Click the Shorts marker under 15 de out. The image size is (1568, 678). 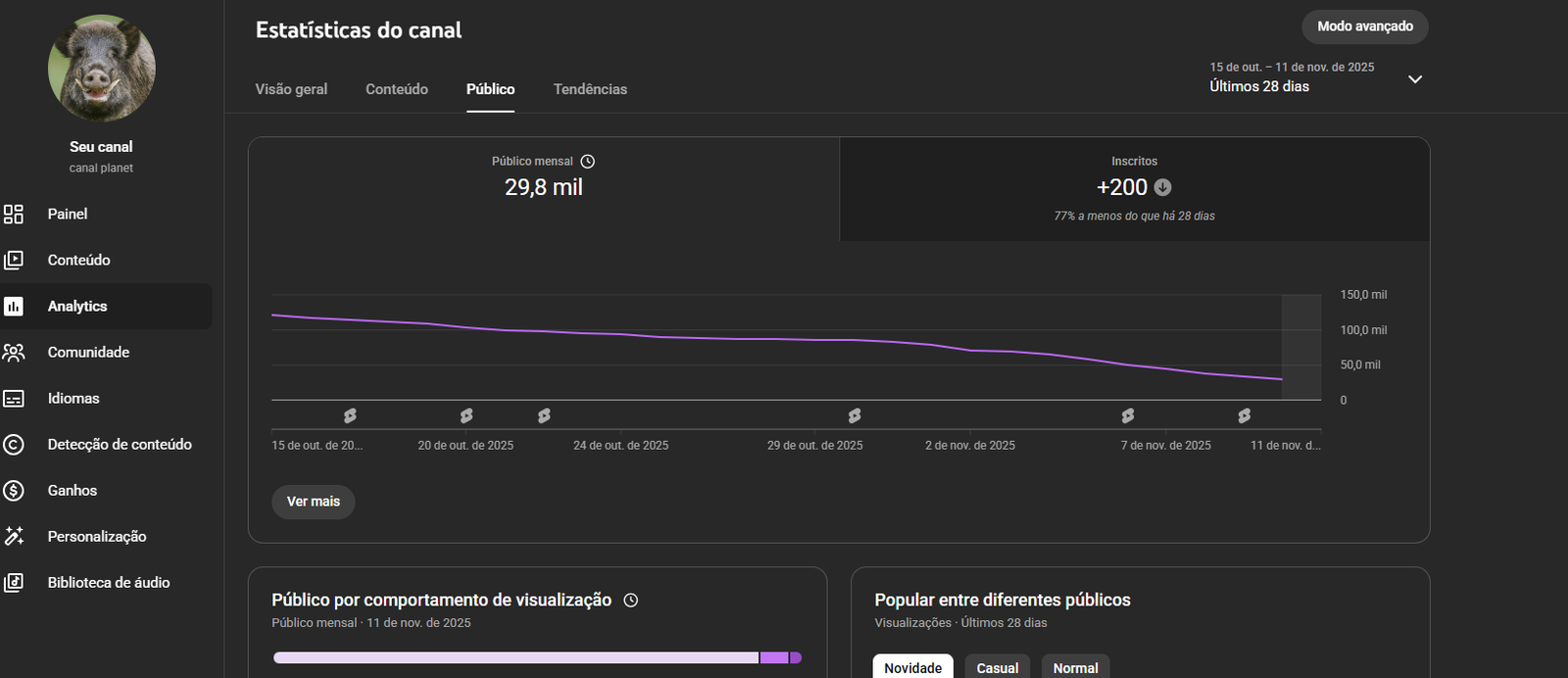point(350,416)
